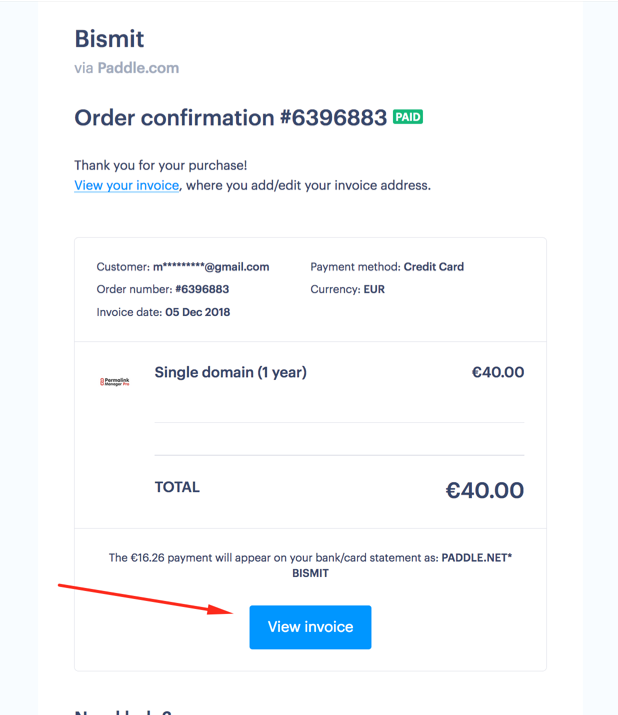Viewport: 618px width, 715px height.
Task: Click the €40.00 item price
Action: (x=498, y=372)
